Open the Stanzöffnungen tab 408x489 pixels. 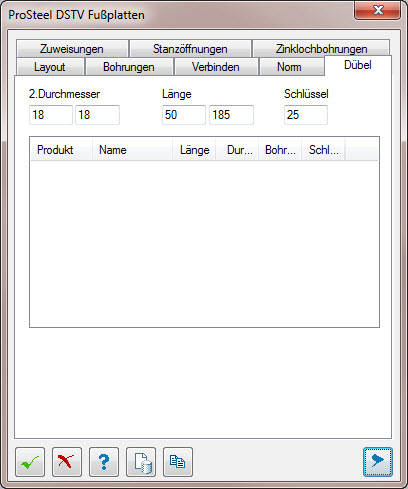tap(190, 49)
